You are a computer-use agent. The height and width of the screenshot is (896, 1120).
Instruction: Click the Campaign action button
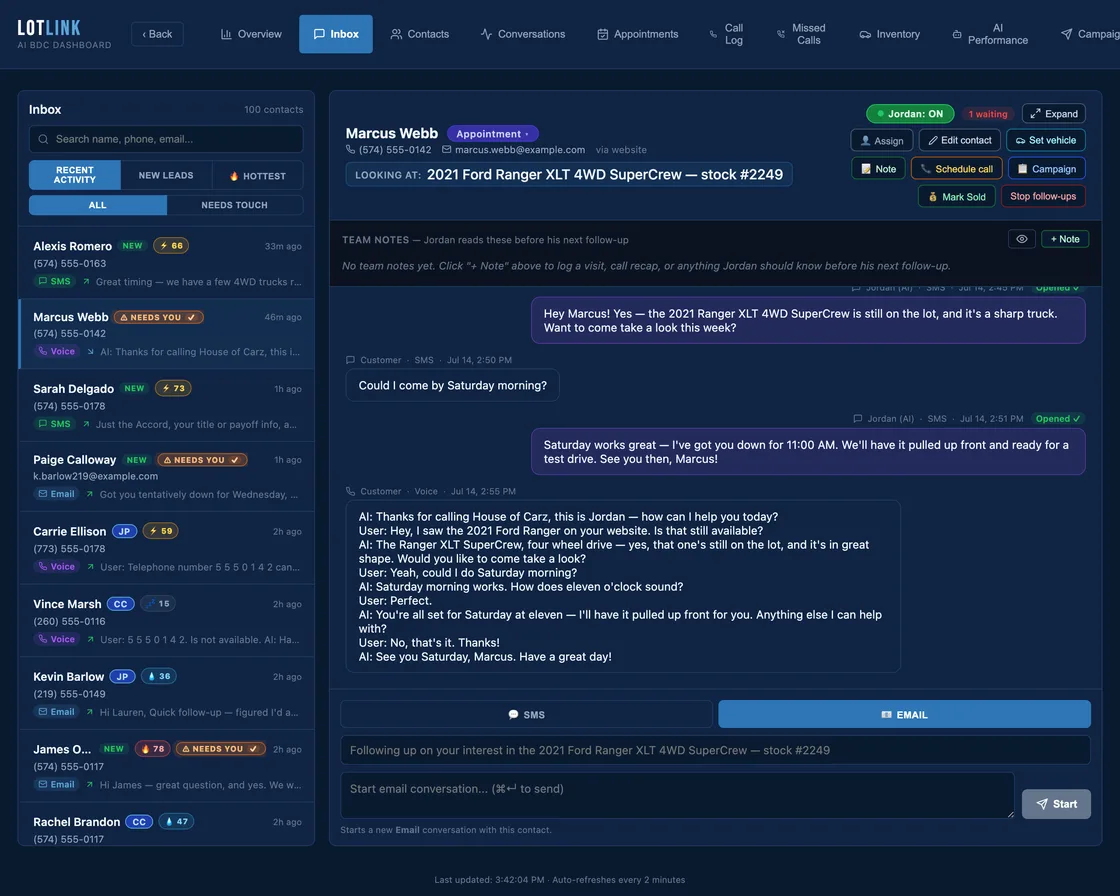[x=1046, y=169]
